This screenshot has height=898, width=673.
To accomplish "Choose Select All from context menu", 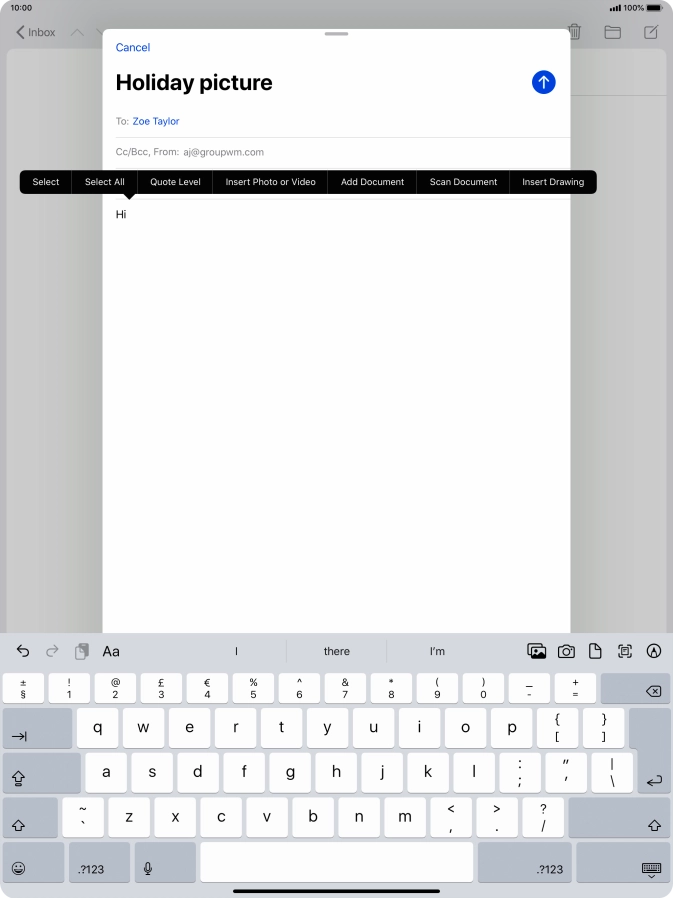I will point(104,182).
